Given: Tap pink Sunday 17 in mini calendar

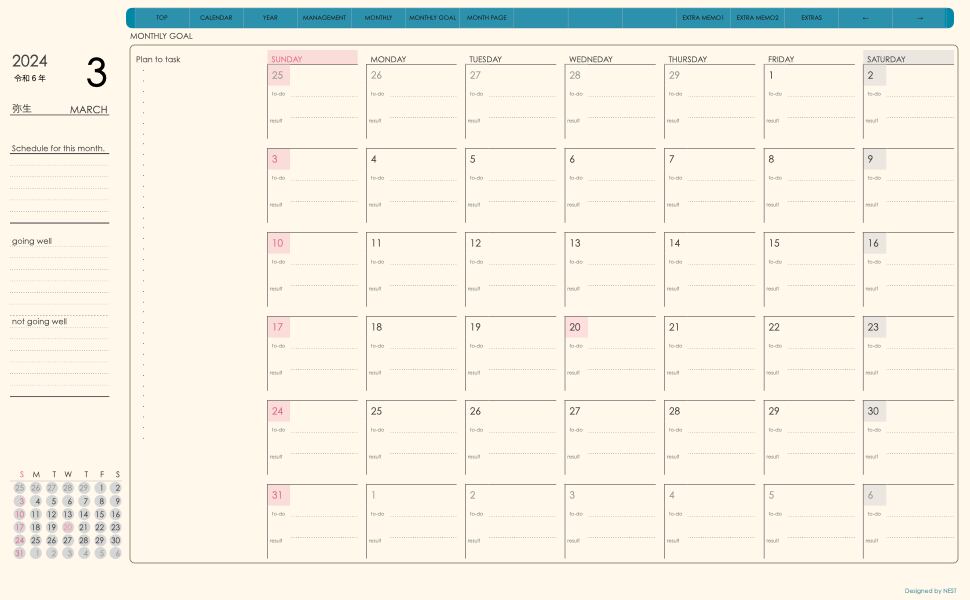Looking at the screenshot, I should click(x=19, y=527).
